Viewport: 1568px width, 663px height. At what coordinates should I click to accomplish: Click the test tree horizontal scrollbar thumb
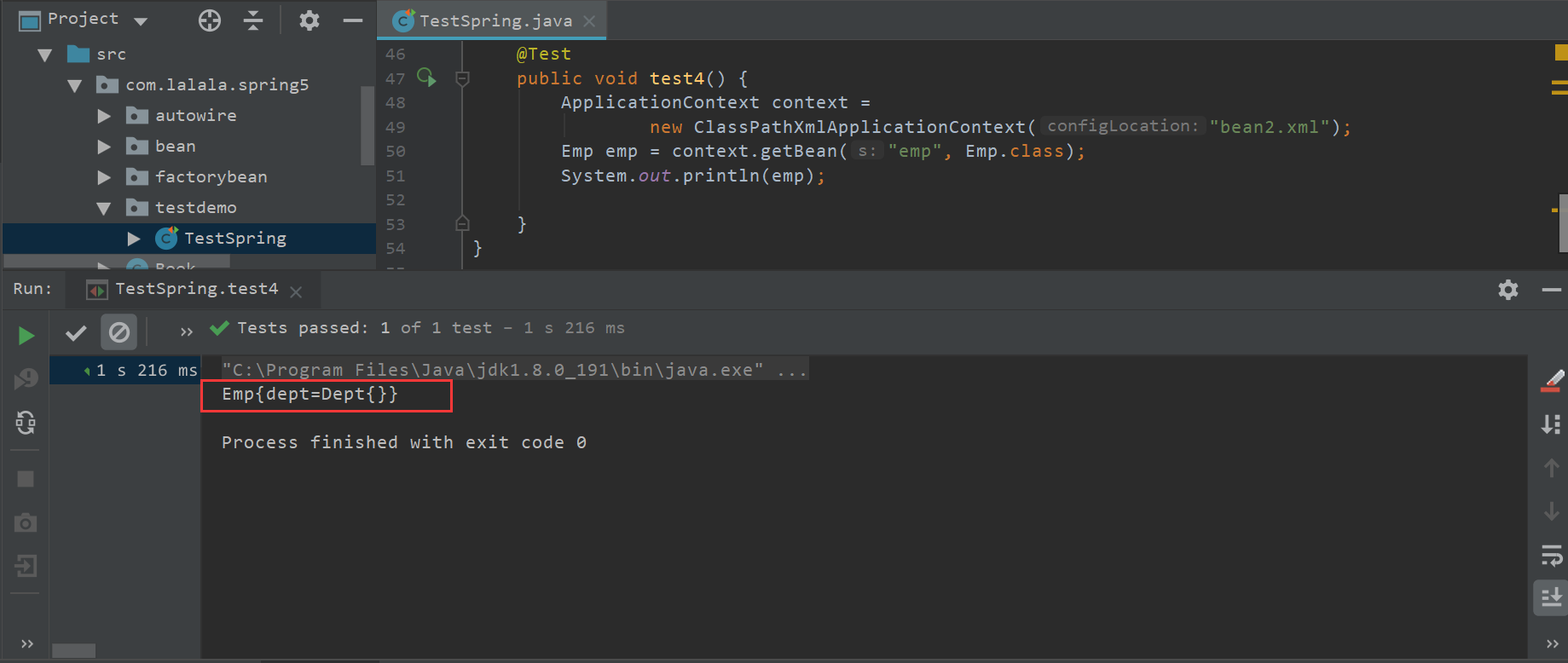[x=73, y=651]
